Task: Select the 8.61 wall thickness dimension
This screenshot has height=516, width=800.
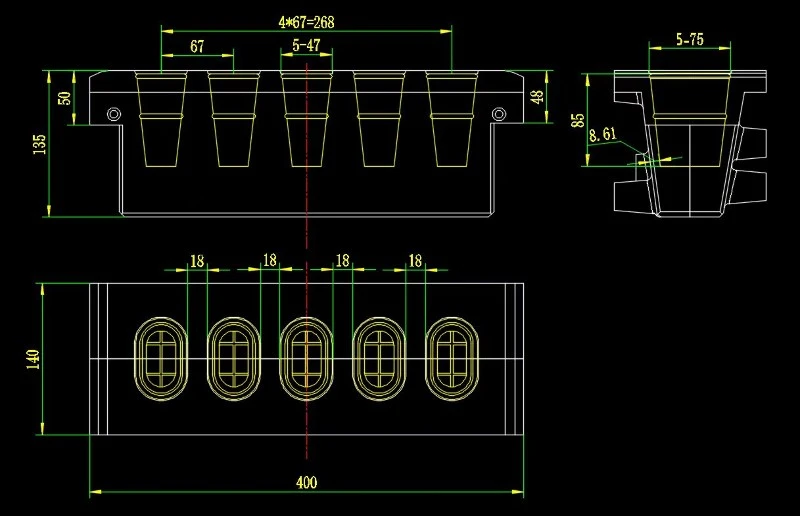Action: point(603,135)
